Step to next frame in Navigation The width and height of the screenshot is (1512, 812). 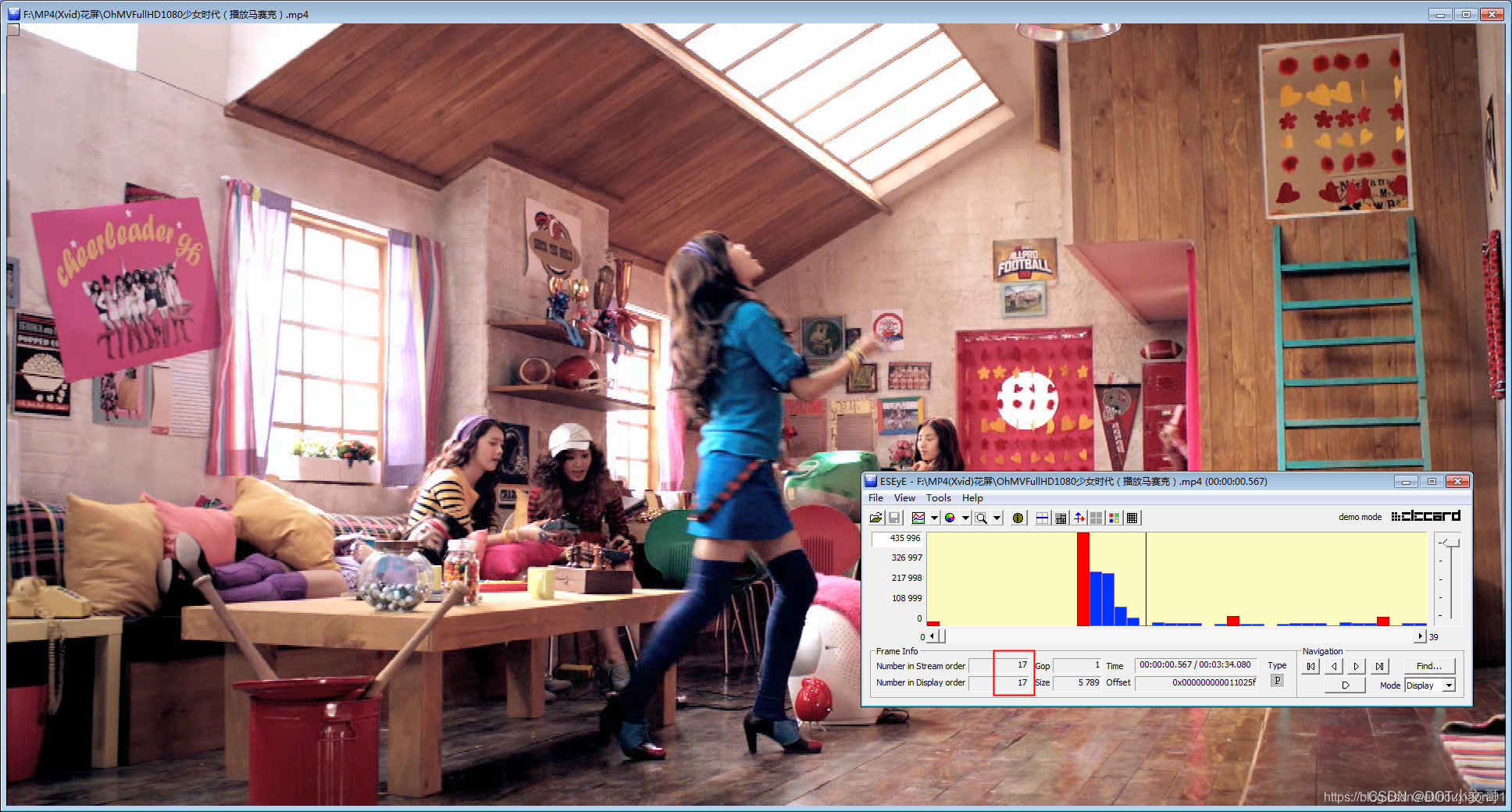pyautogui.click(x=1357, y=666)
